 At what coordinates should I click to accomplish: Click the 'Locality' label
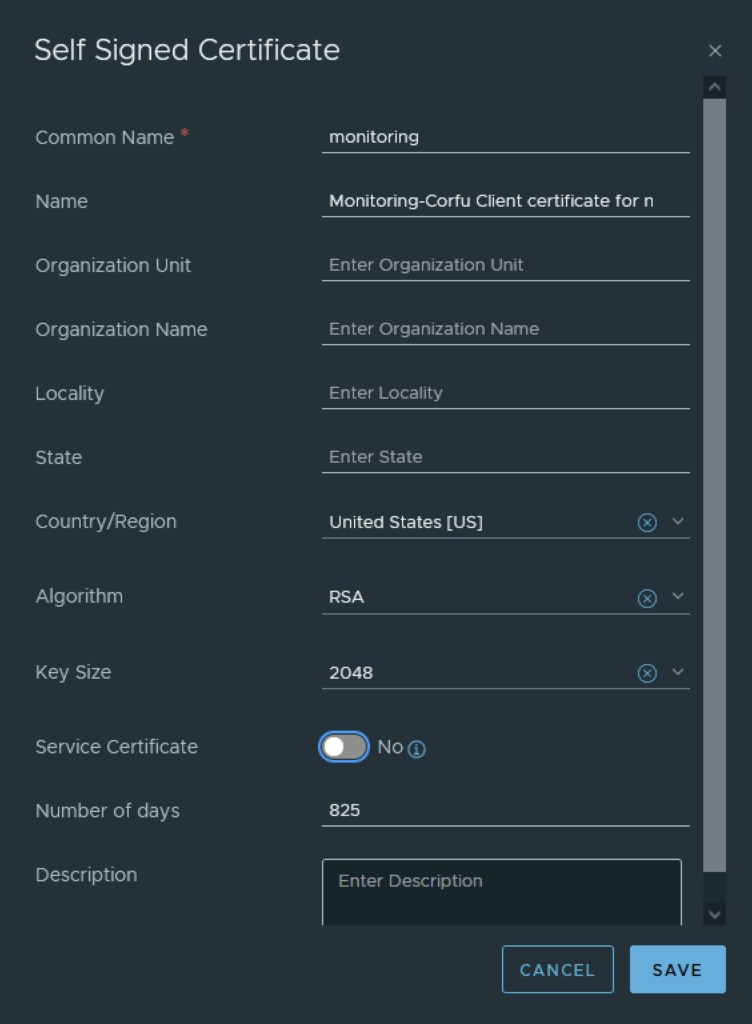click(x=70, y=393)
